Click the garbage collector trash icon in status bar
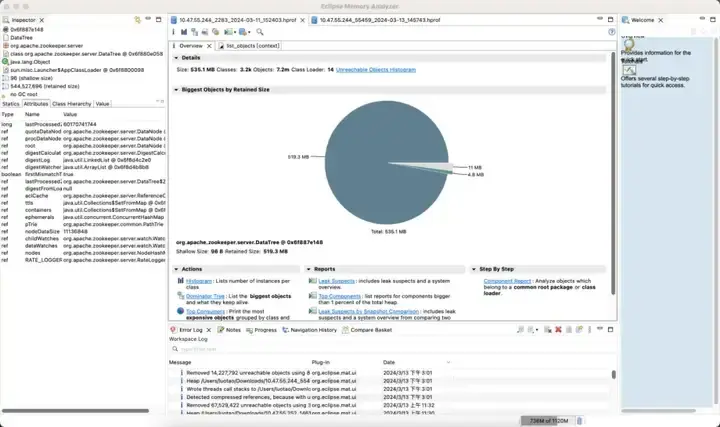The width and height of the screenshot is (720, 427). pos(579,421)
